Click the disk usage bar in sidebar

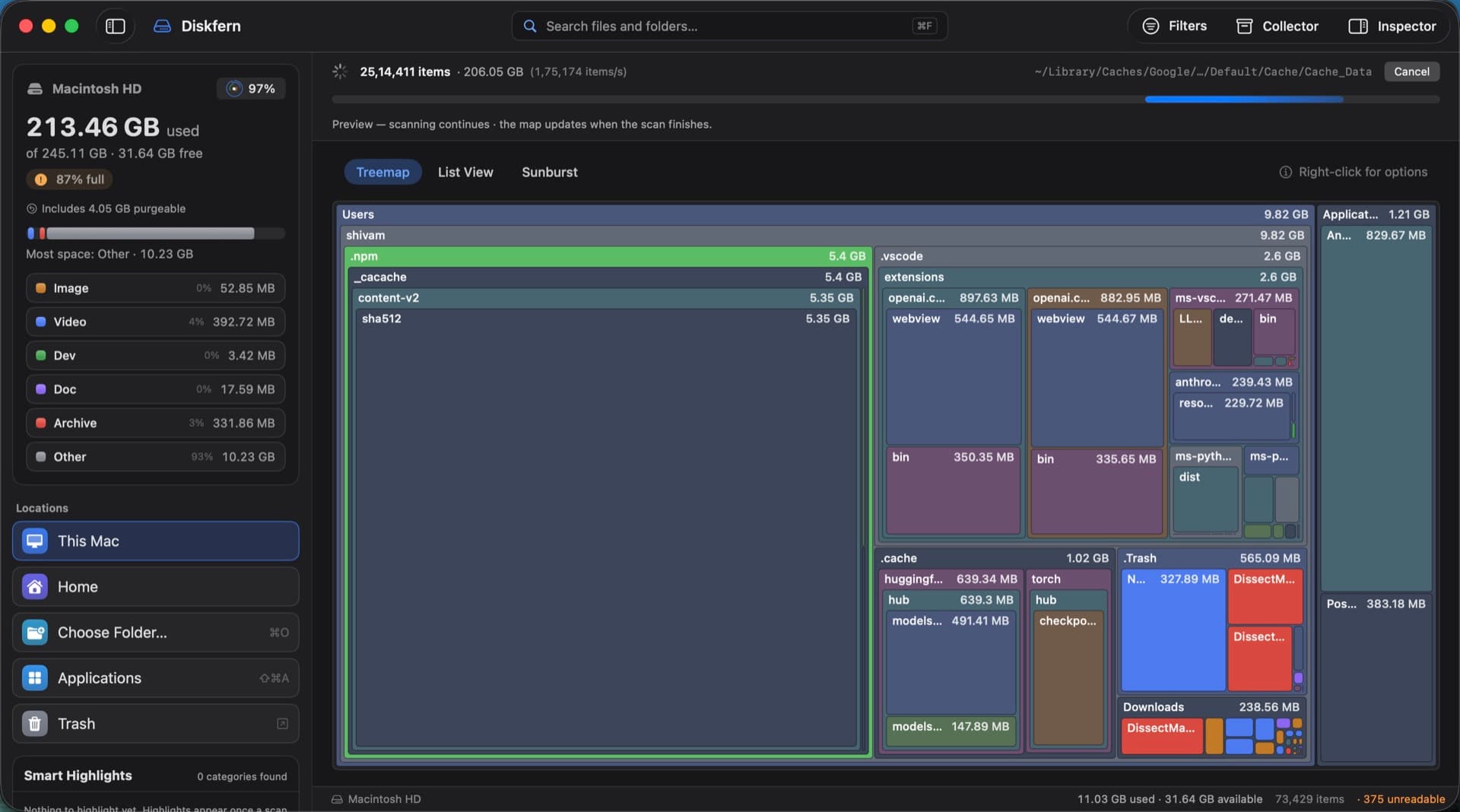coord(156,233)
